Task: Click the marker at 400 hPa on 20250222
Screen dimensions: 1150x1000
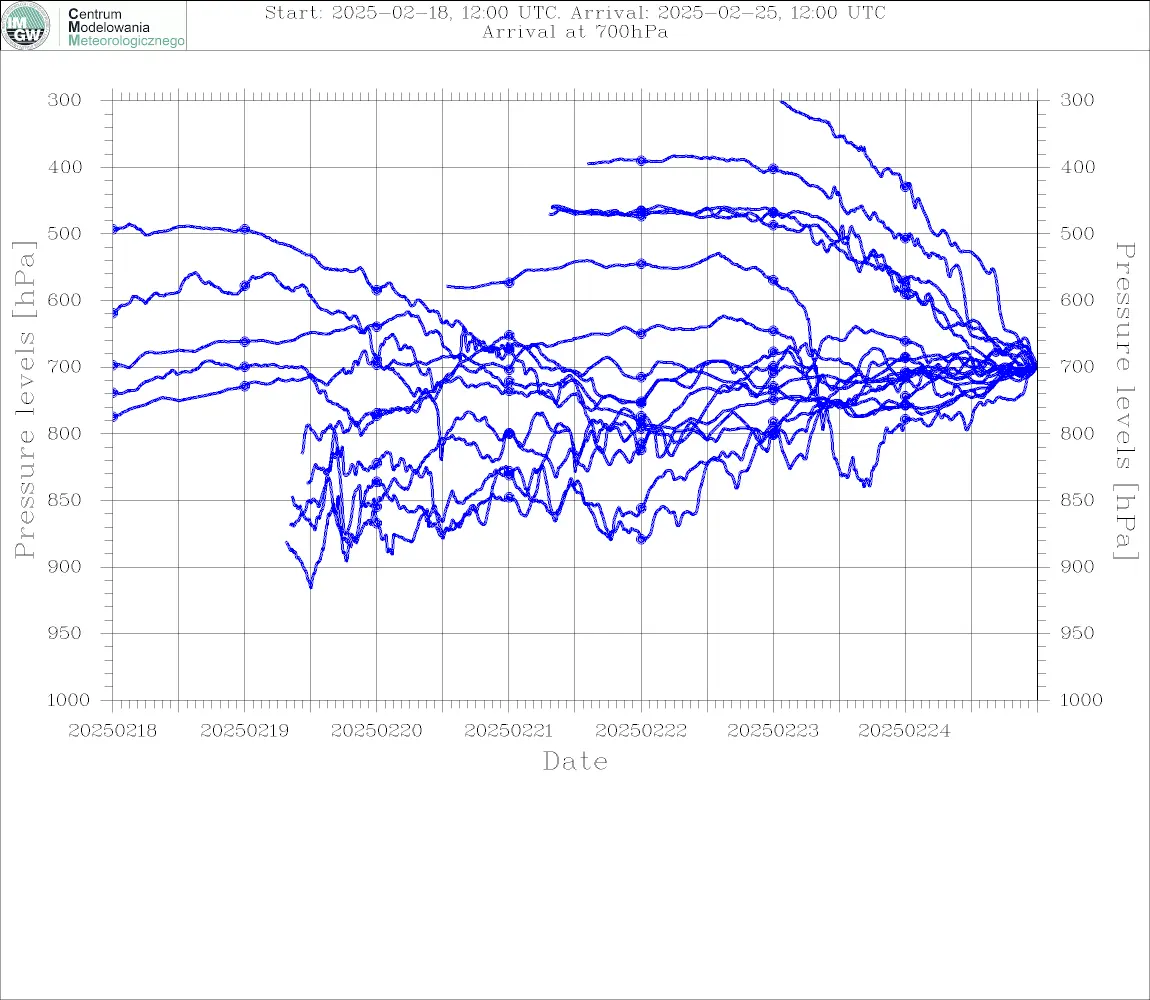Action: 641,161
